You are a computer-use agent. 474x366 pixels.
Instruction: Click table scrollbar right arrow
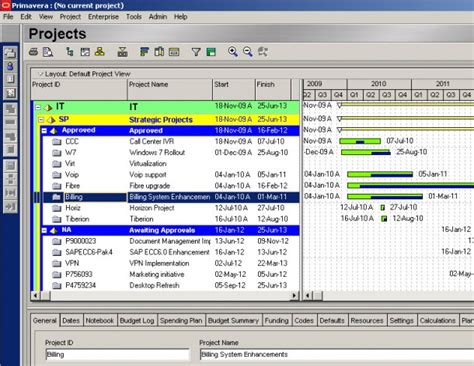pyautogui.click(x=294, y=295)
